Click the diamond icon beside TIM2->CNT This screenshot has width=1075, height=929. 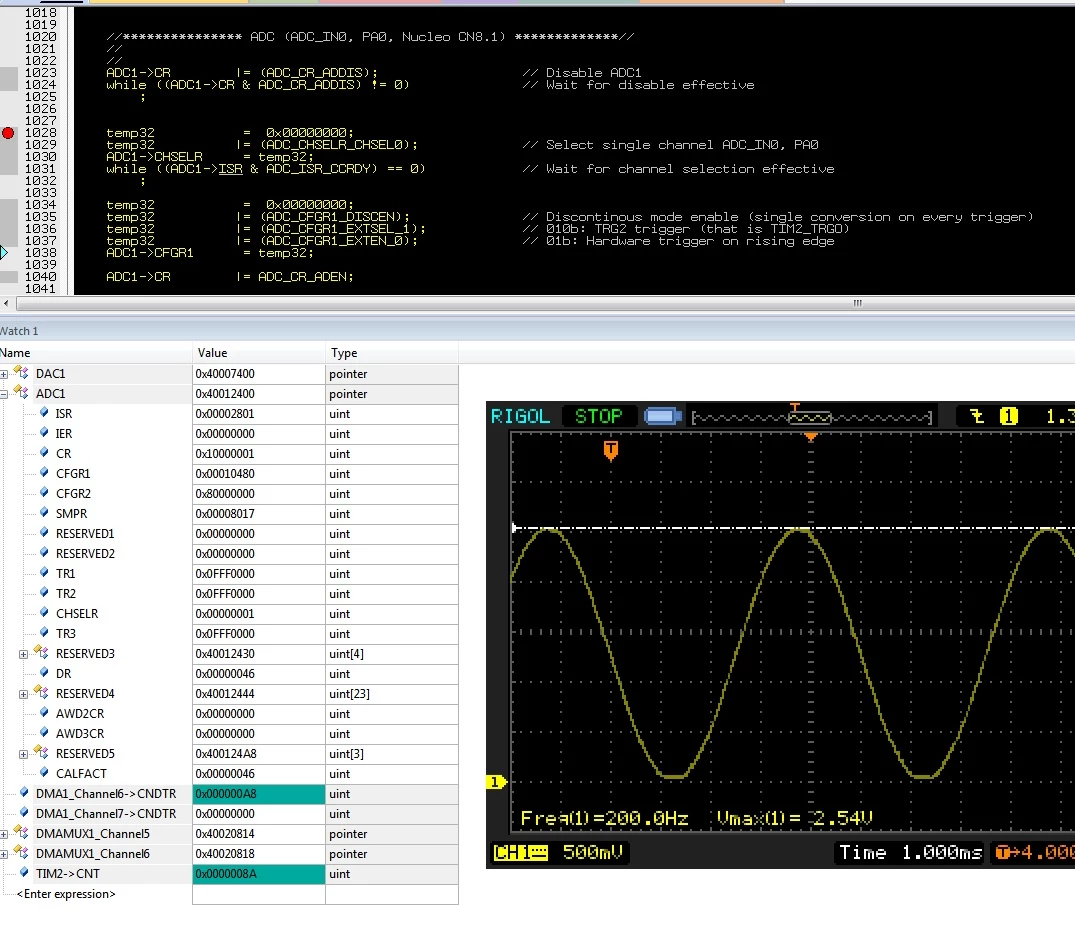tap(25, 873)
